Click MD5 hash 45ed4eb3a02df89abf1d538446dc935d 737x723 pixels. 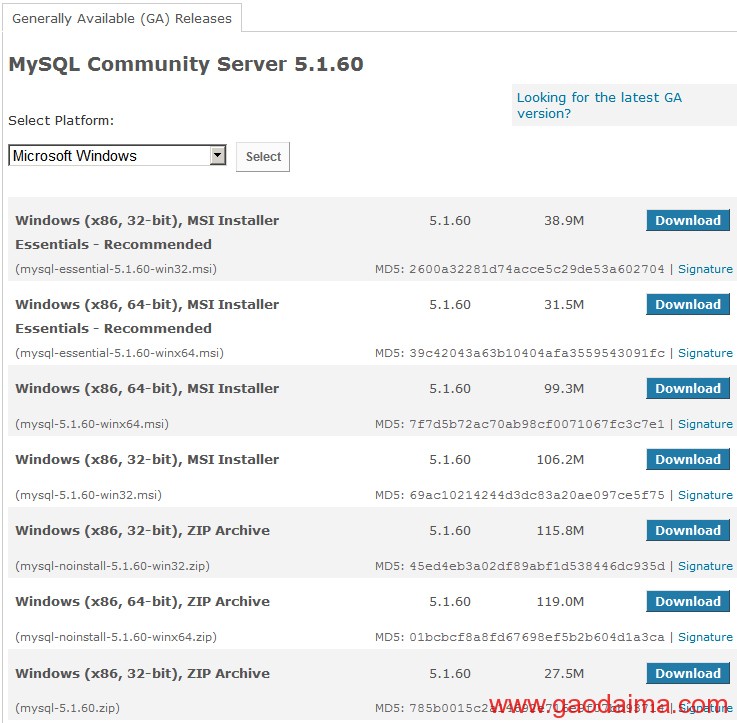point(537,566)
